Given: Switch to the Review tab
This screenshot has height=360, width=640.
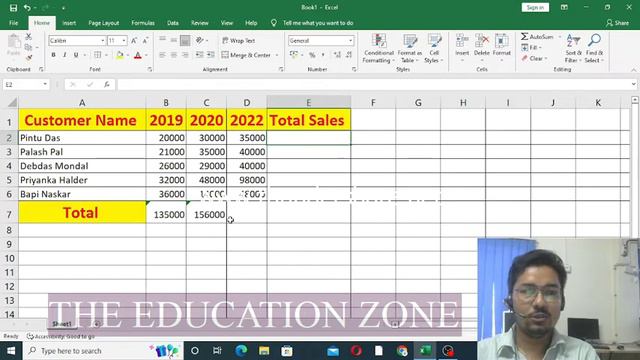Looking at the screenshot, I should (x=200, y=23).
